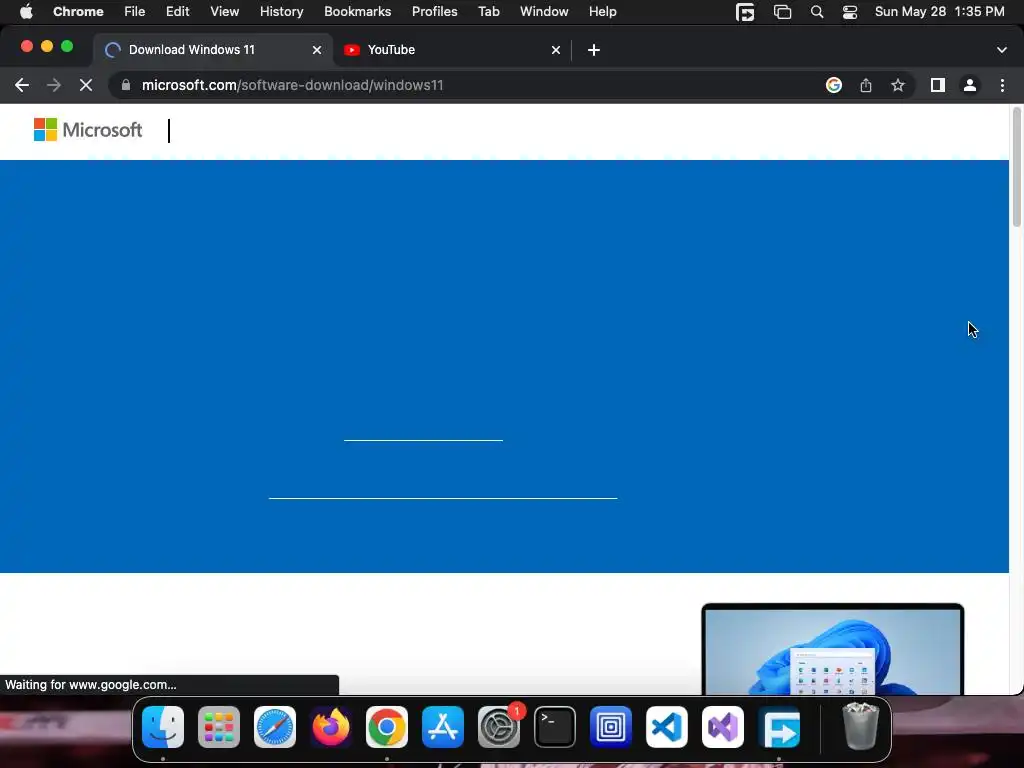Screen dimensions: 1024x768
Task: Click Chrome icon in the Dock
Action: [x=387, y=727]
